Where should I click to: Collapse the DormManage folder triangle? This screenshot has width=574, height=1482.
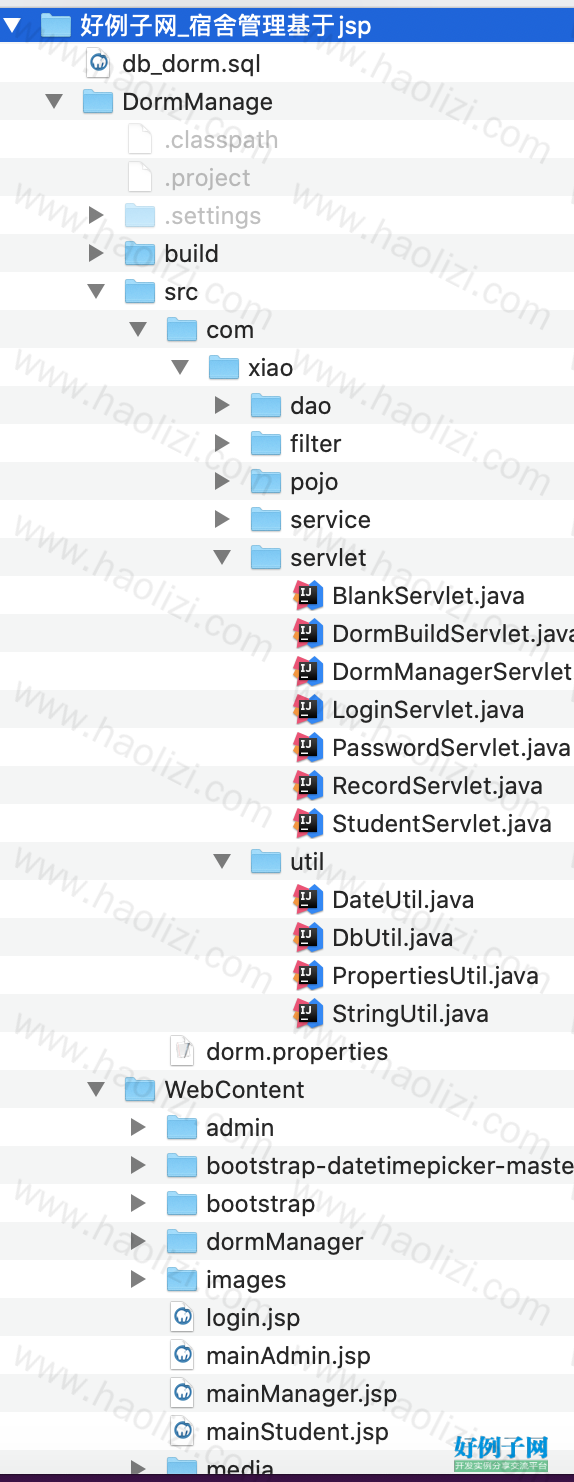coord(54,102)
